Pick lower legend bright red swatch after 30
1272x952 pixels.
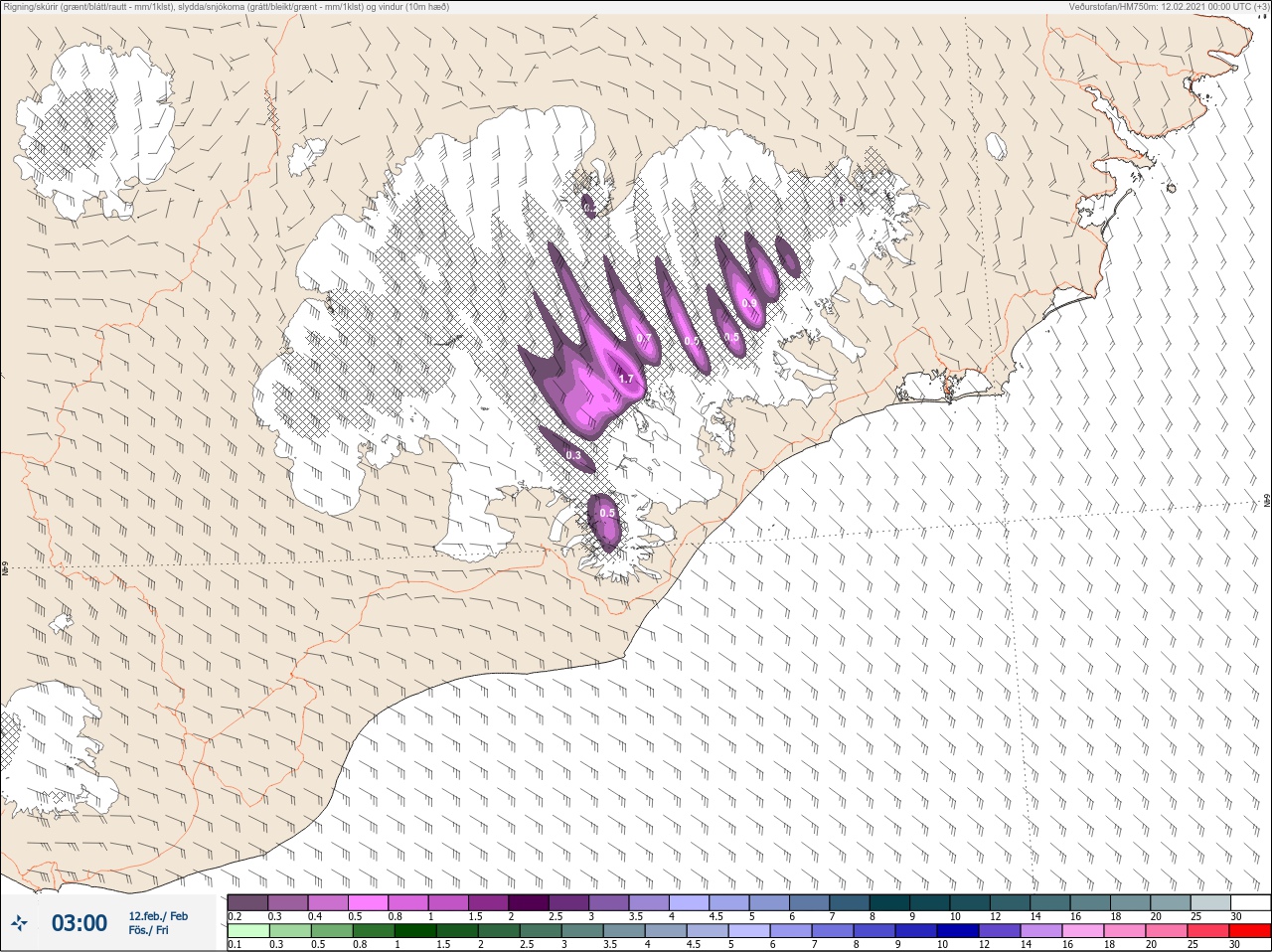tap(1250, 931)
